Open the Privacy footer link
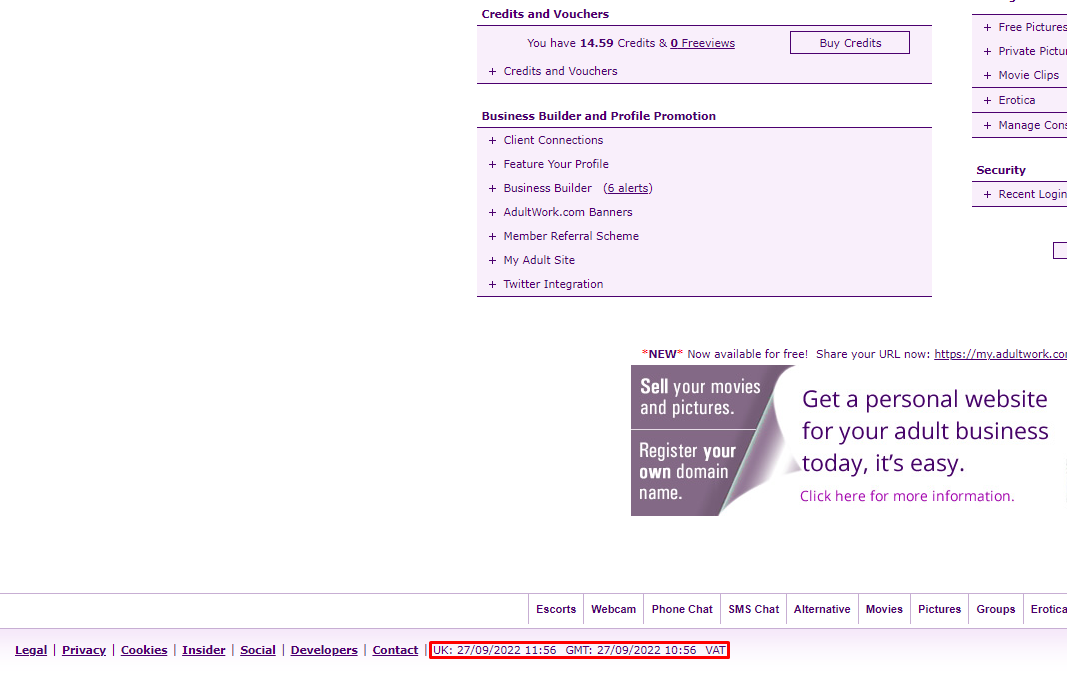 click(84, 650)
